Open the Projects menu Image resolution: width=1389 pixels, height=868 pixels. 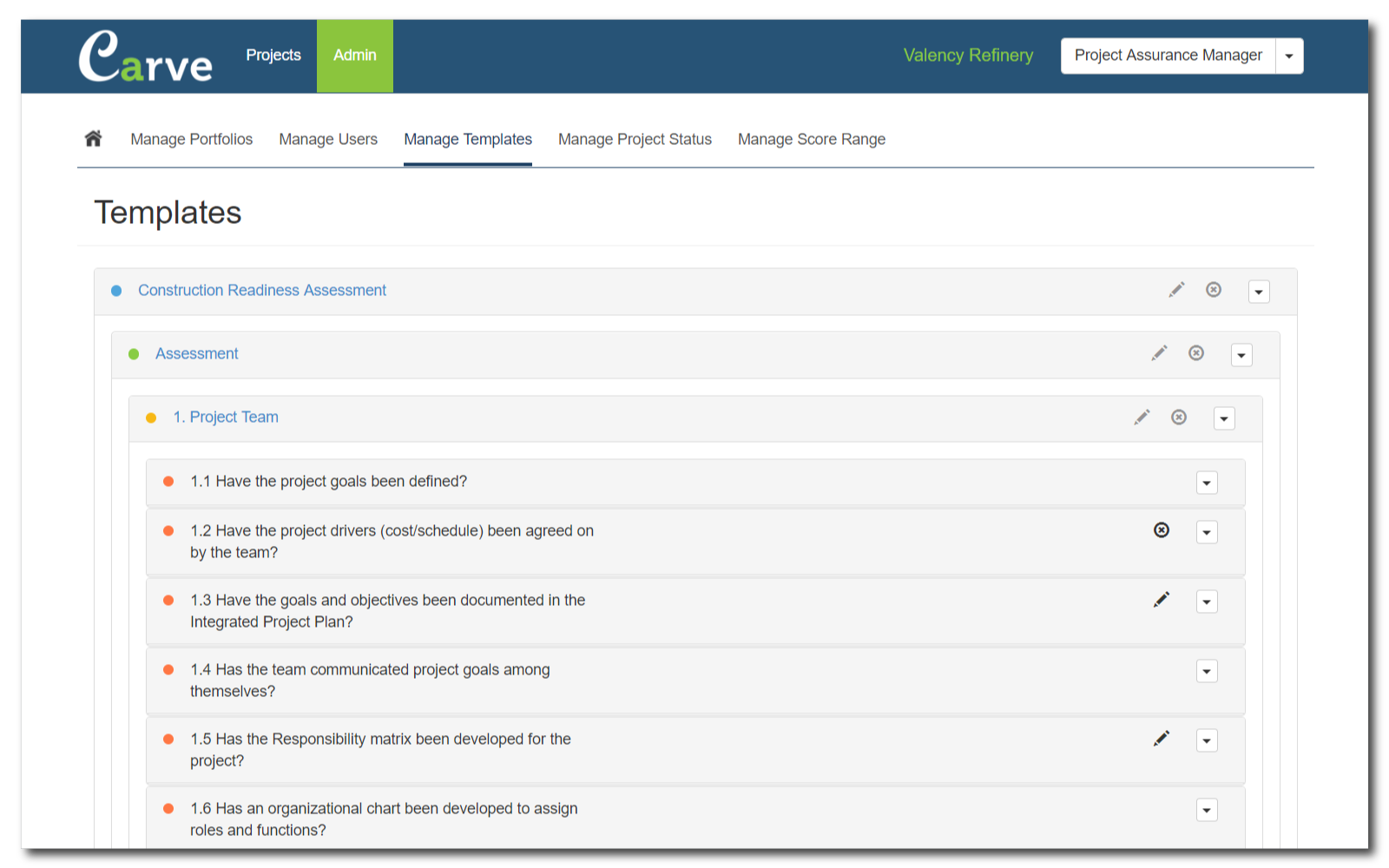coord(273,56)
